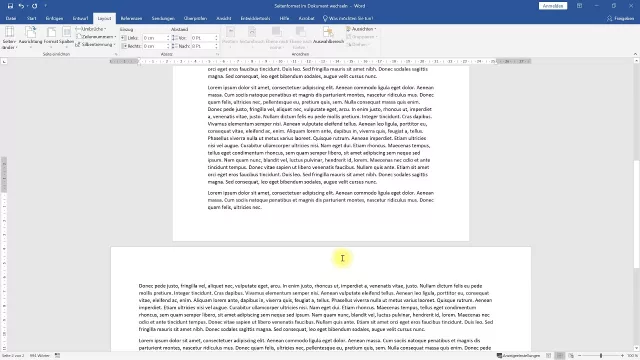Click page count 'Seite 2 von 2'
Screen dimensions: 640x360
[13, 356]
